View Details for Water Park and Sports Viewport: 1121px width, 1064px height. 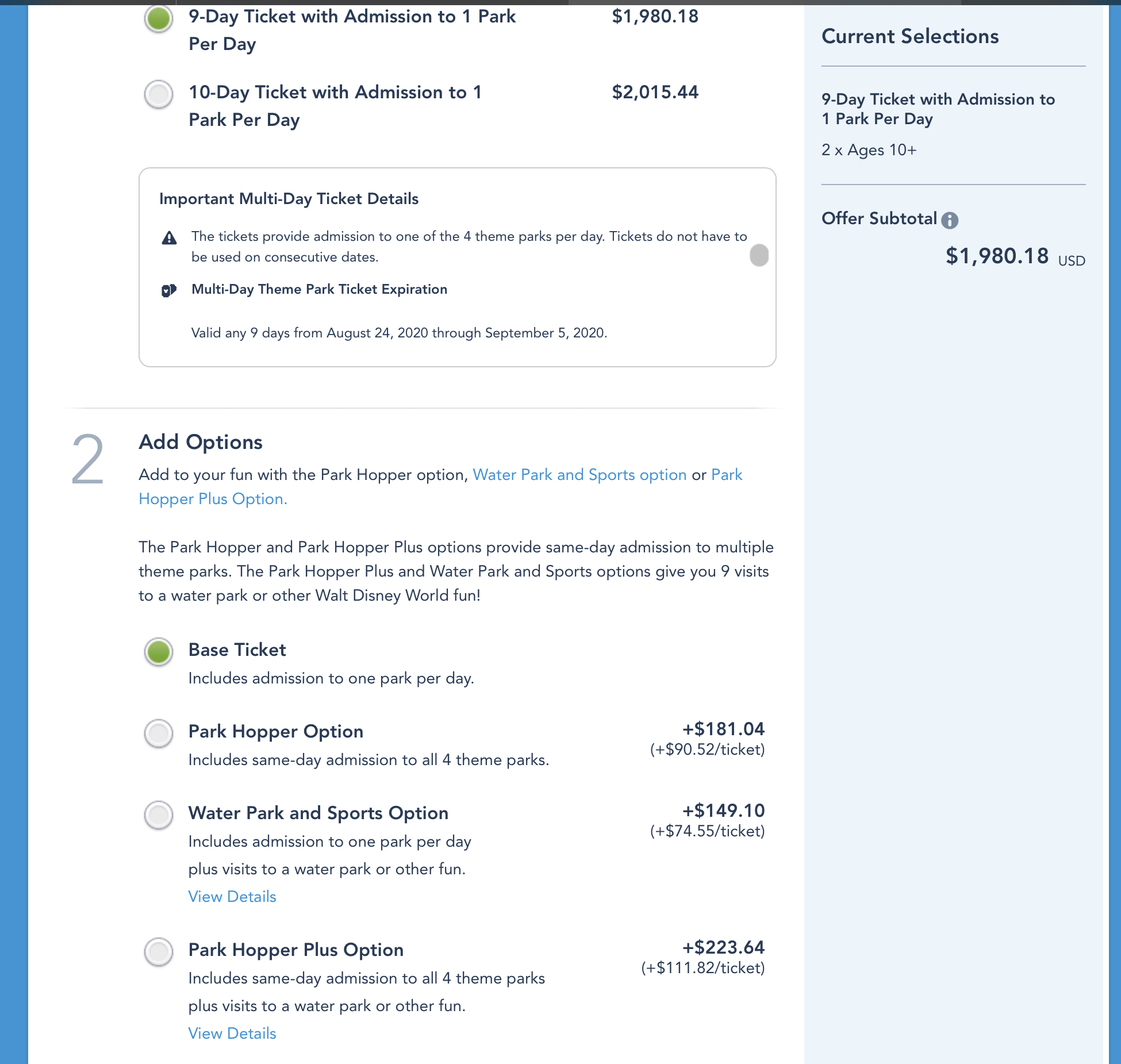click(232, 897)
